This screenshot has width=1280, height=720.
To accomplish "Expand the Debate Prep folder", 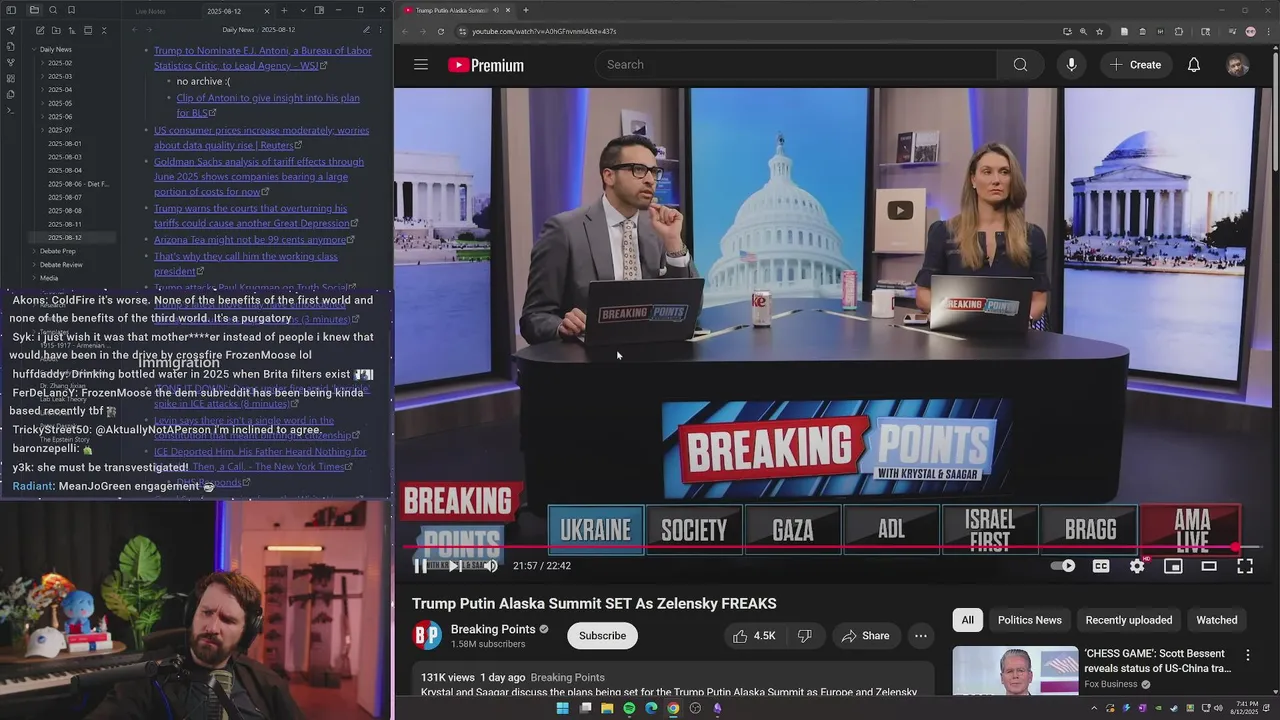I will pos(57,251).
